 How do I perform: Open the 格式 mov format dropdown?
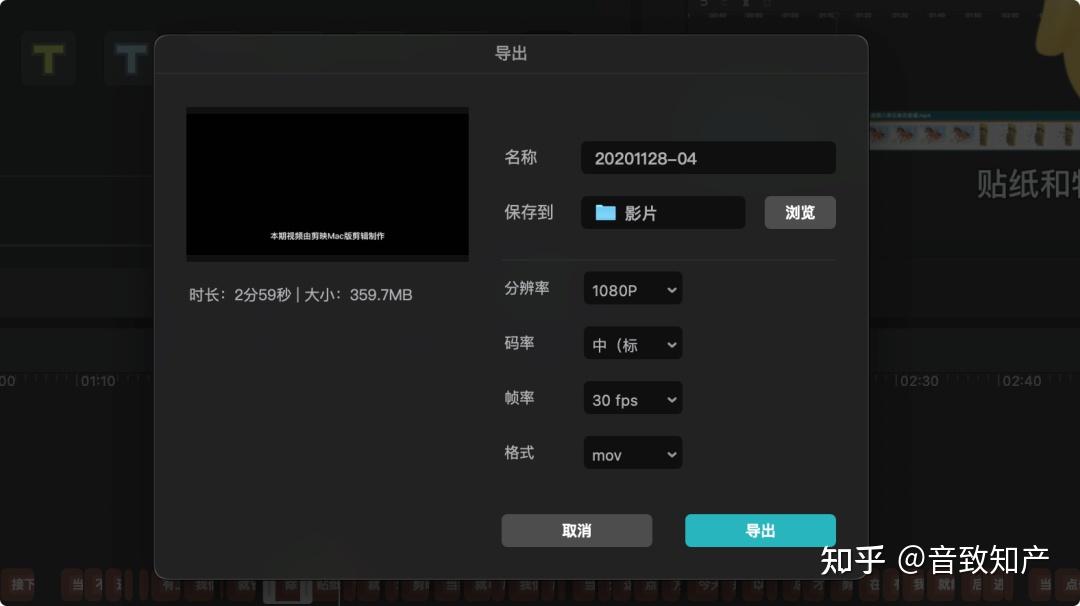click(x=632, y=453)
